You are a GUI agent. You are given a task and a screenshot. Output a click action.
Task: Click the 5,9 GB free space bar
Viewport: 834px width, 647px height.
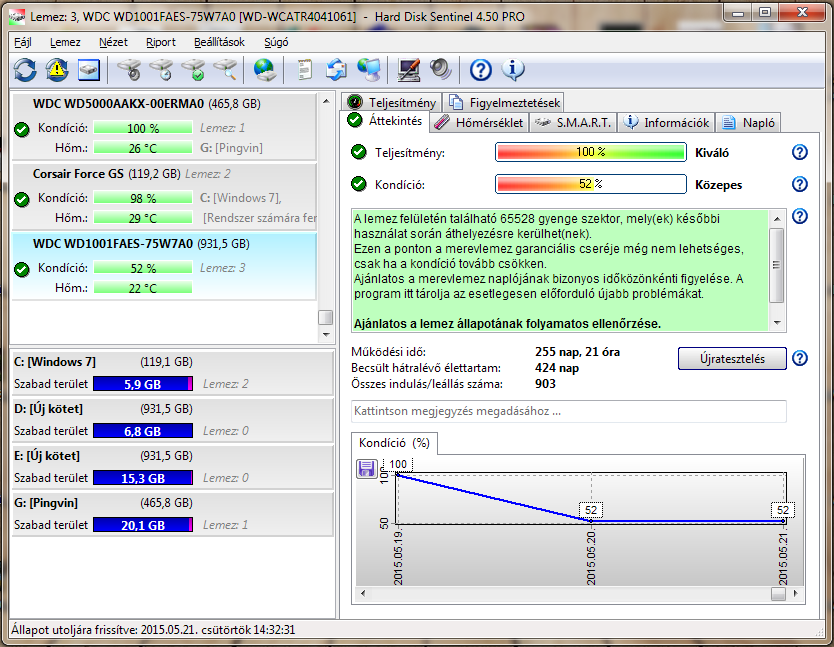(143, 384)
